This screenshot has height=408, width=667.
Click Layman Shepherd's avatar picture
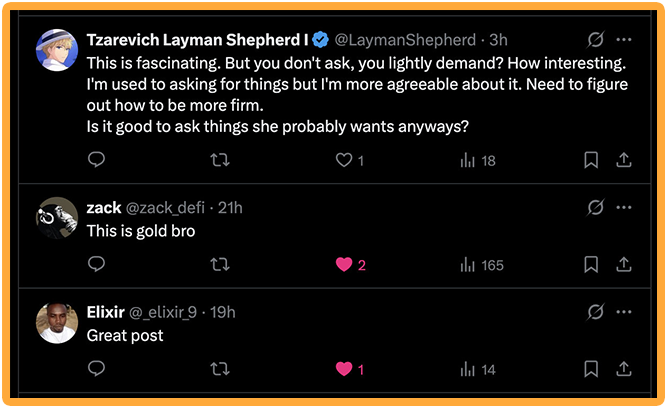click(x=57, y=50)
